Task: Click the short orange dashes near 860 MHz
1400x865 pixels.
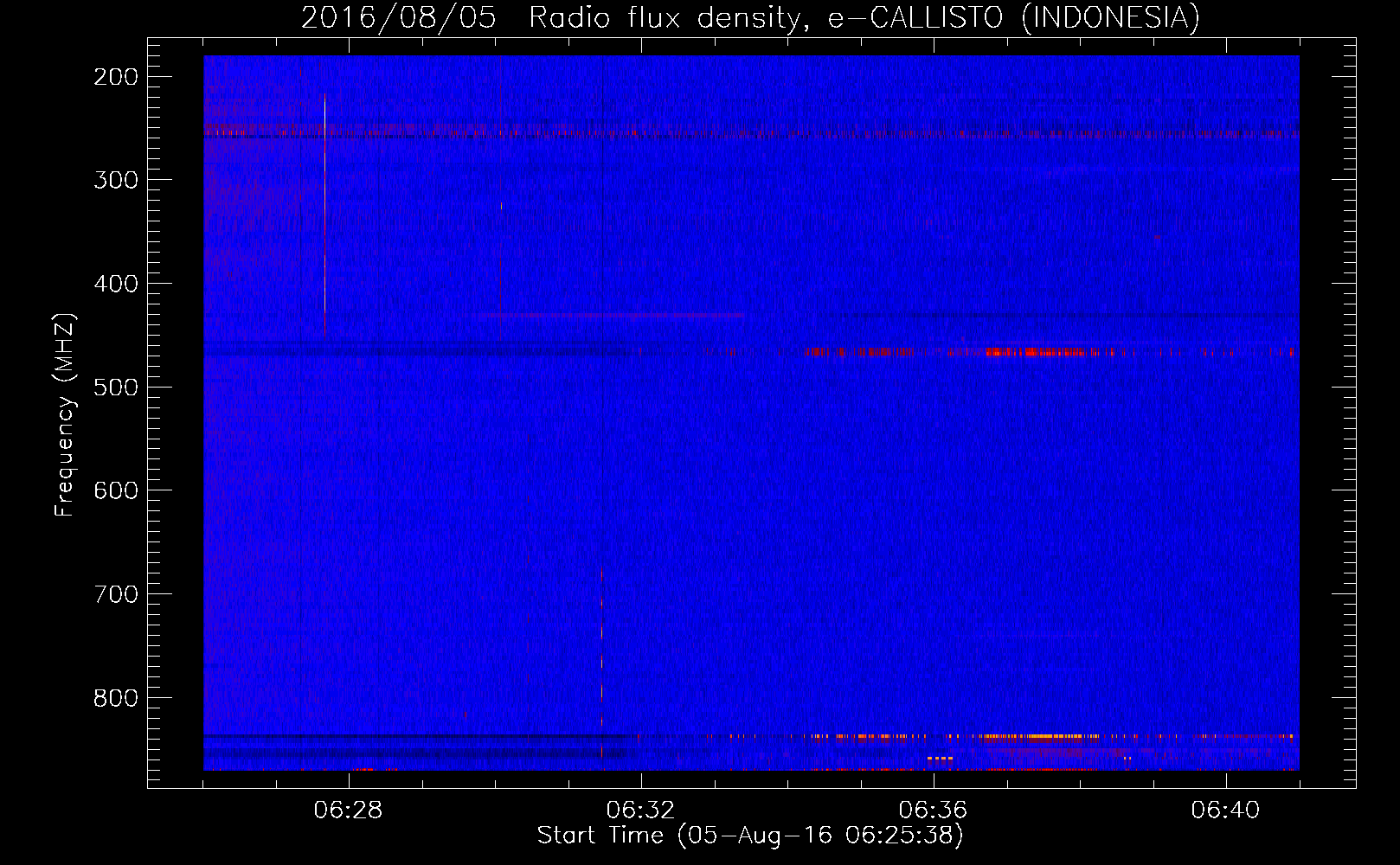Action: 940,759
